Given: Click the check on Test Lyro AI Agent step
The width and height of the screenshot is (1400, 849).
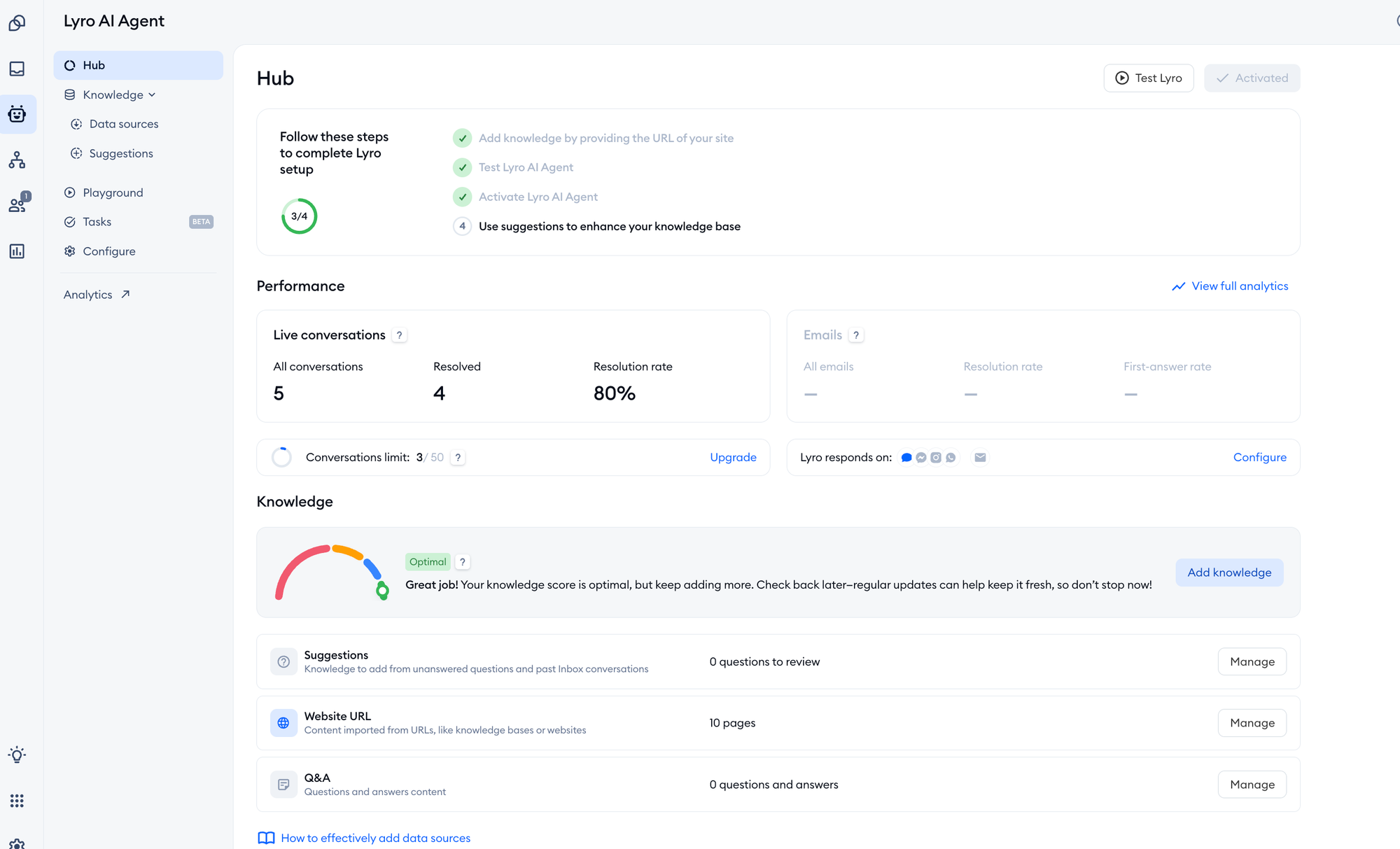Looking at the screenshot, I should point(462,167).
